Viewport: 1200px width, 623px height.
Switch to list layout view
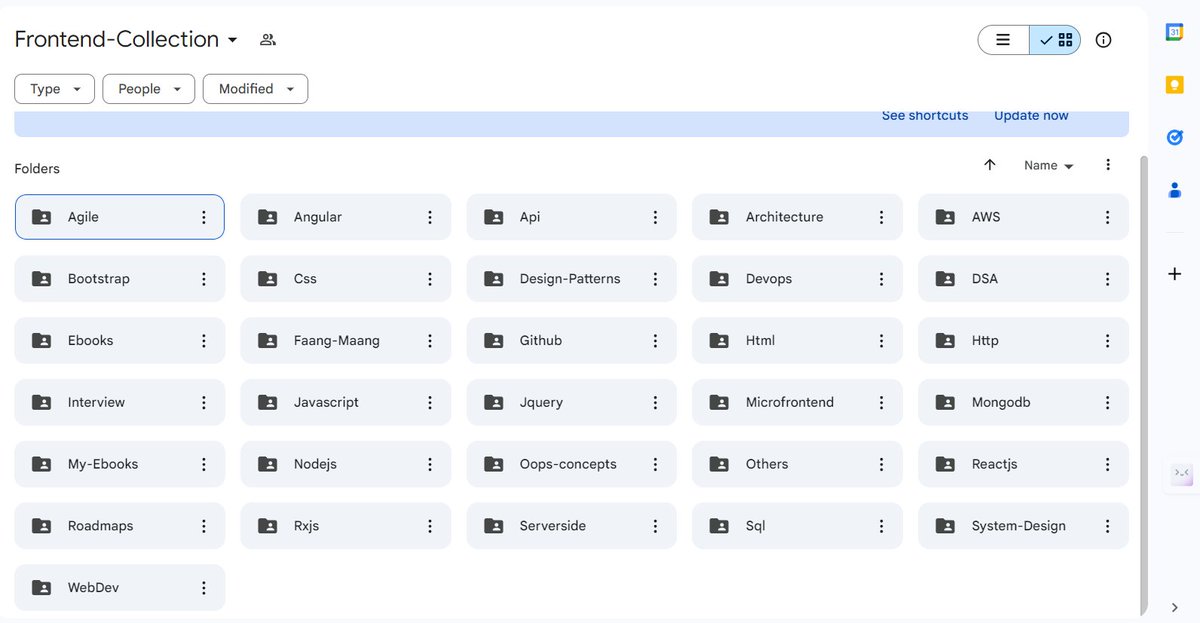point(1003,40)
